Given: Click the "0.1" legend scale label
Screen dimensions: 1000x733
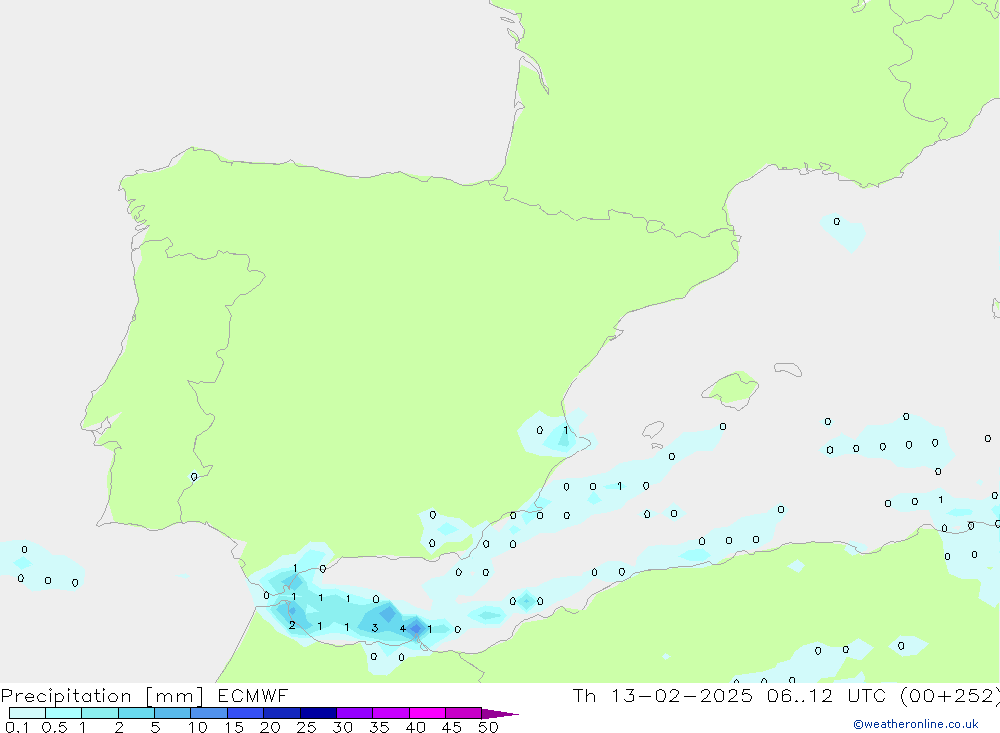Looking at the screenshot, I should 17,727.
